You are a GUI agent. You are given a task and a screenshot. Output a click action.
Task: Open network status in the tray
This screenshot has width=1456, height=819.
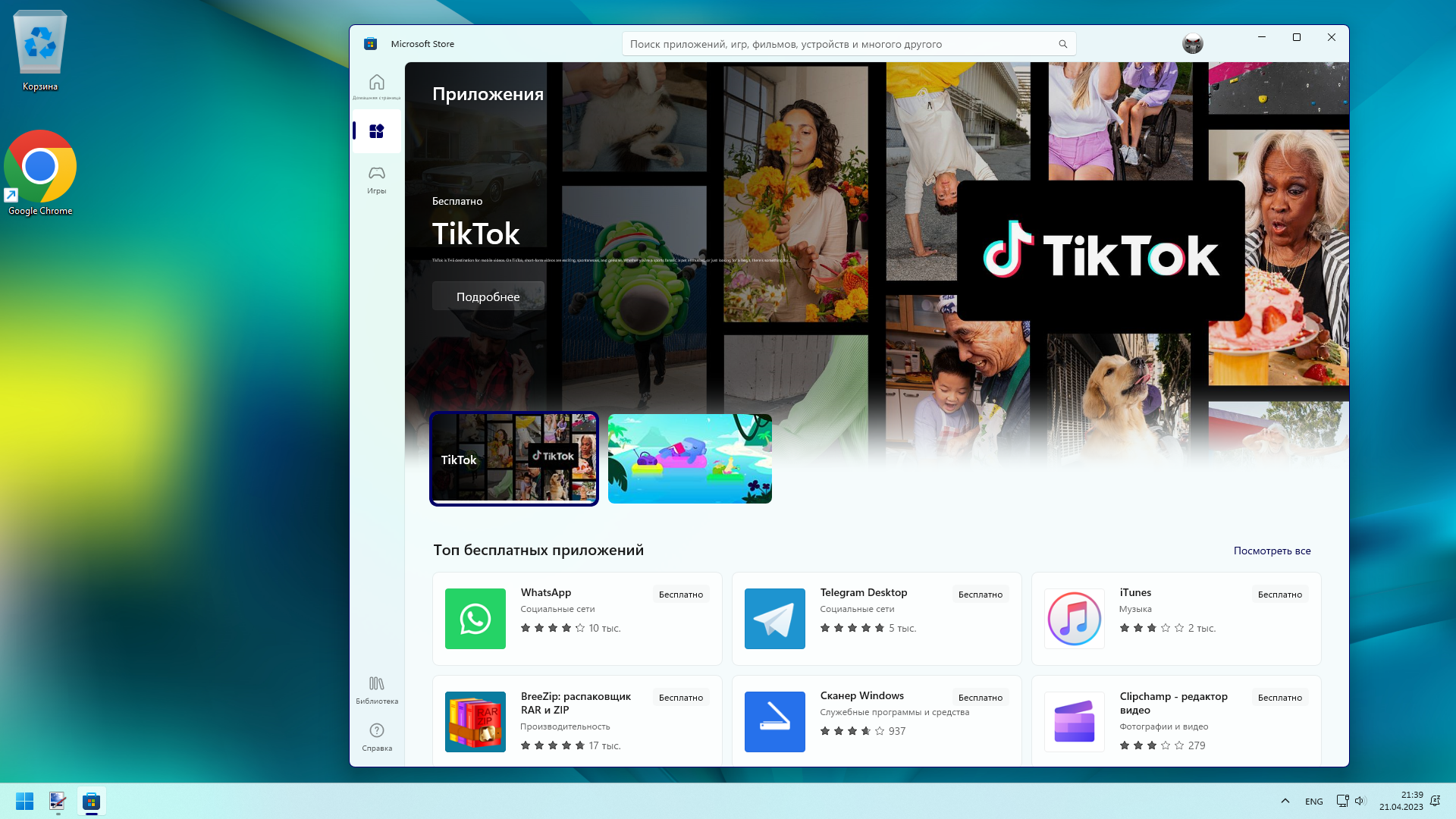click(x=1342, y=801)
